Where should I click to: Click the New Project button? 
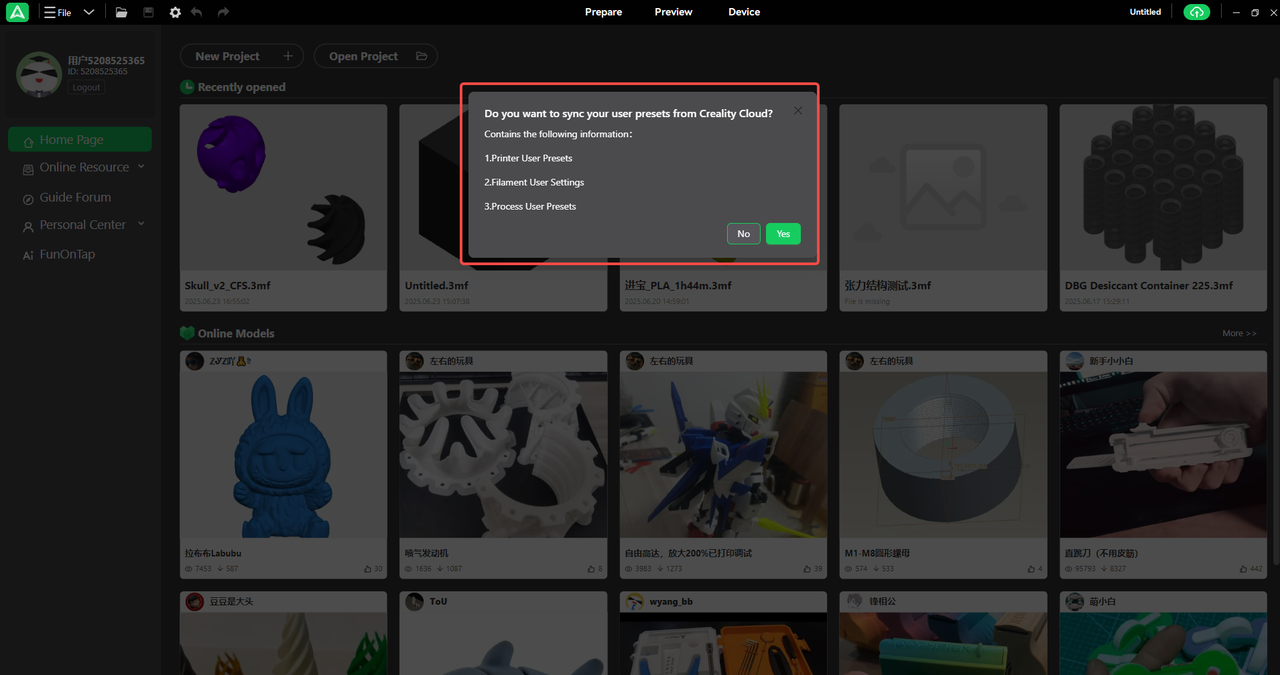(243, 56)
